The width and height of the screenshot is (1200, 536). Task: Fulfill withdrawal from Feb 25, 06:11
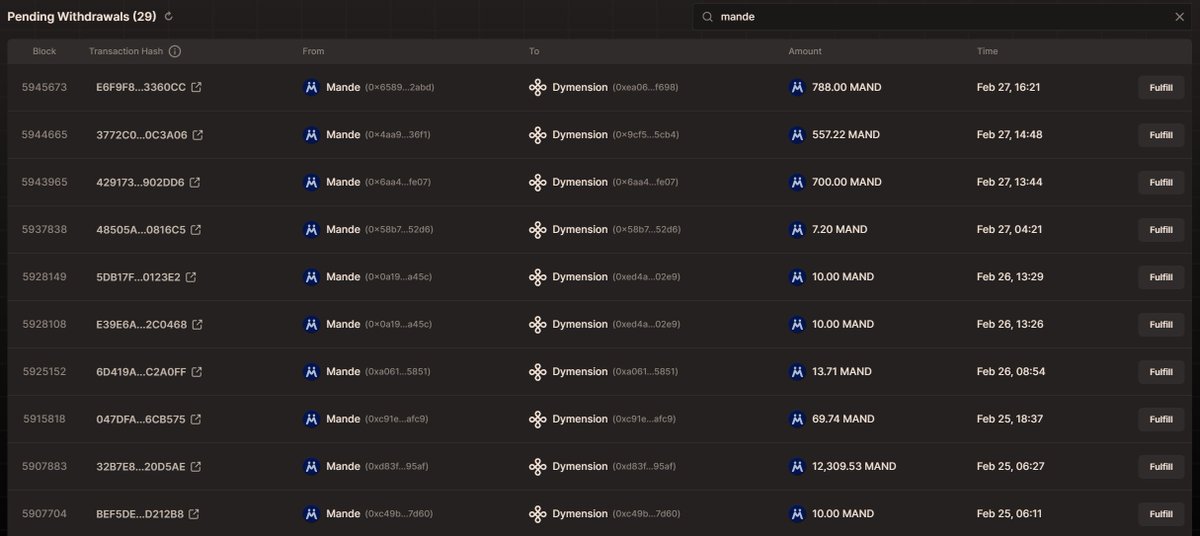tap(1161, 514)
